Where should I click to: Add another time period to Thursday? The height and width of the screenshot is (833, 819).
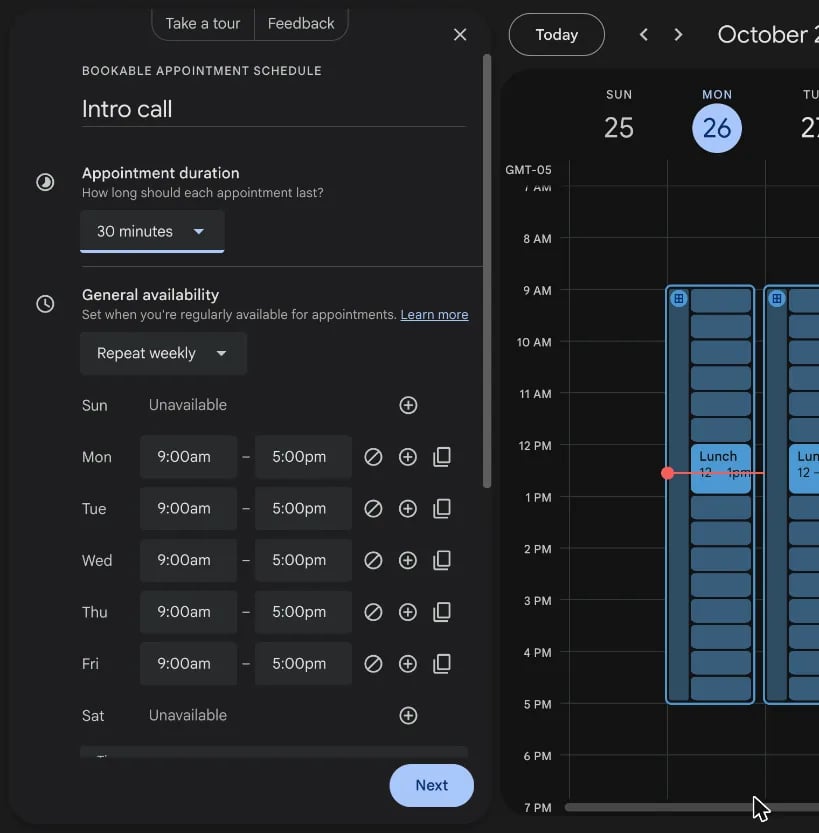(x=407, y=612)
